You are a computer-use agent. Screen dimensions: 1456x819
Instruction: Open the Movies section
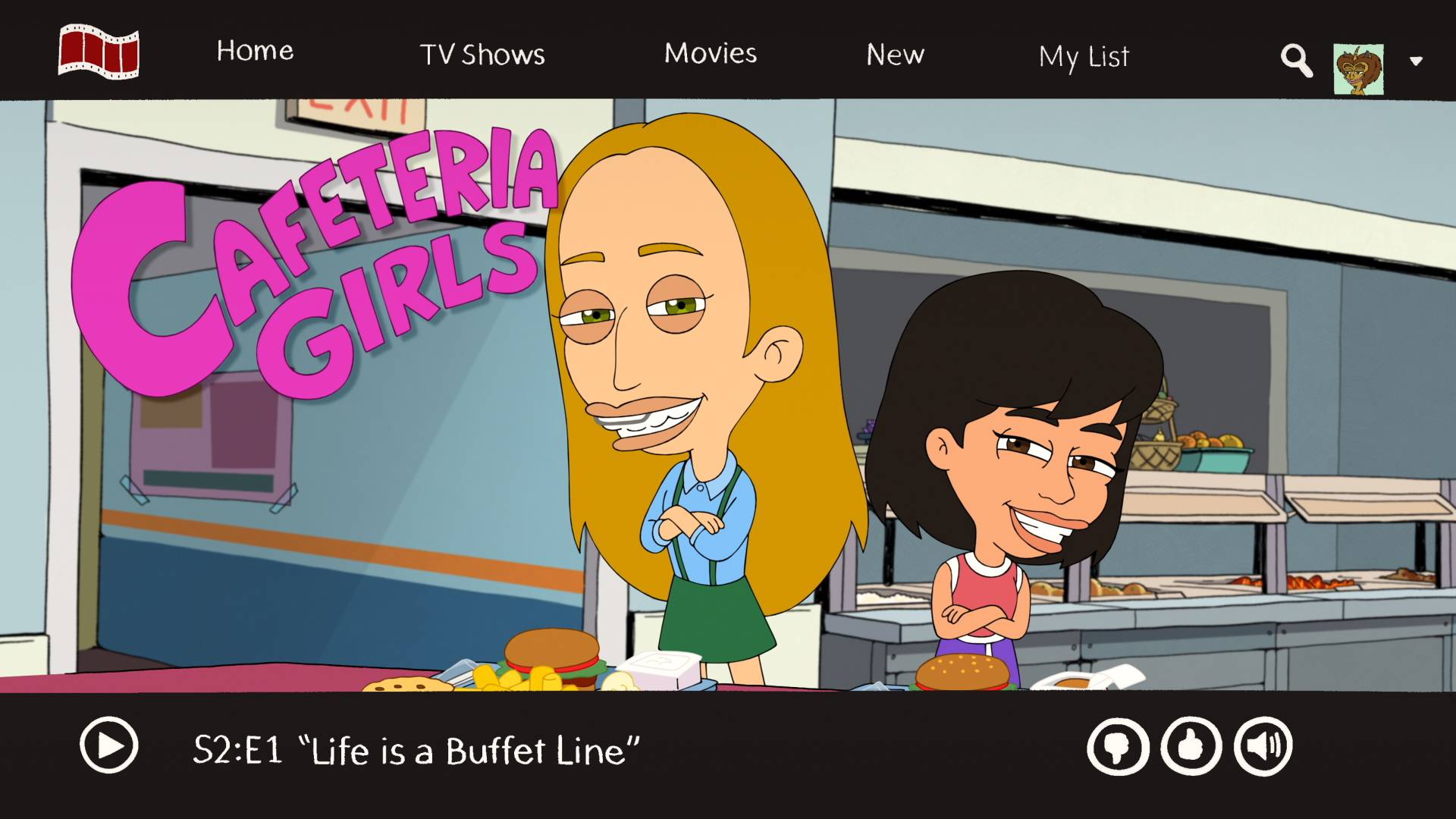tap(711, 53)
